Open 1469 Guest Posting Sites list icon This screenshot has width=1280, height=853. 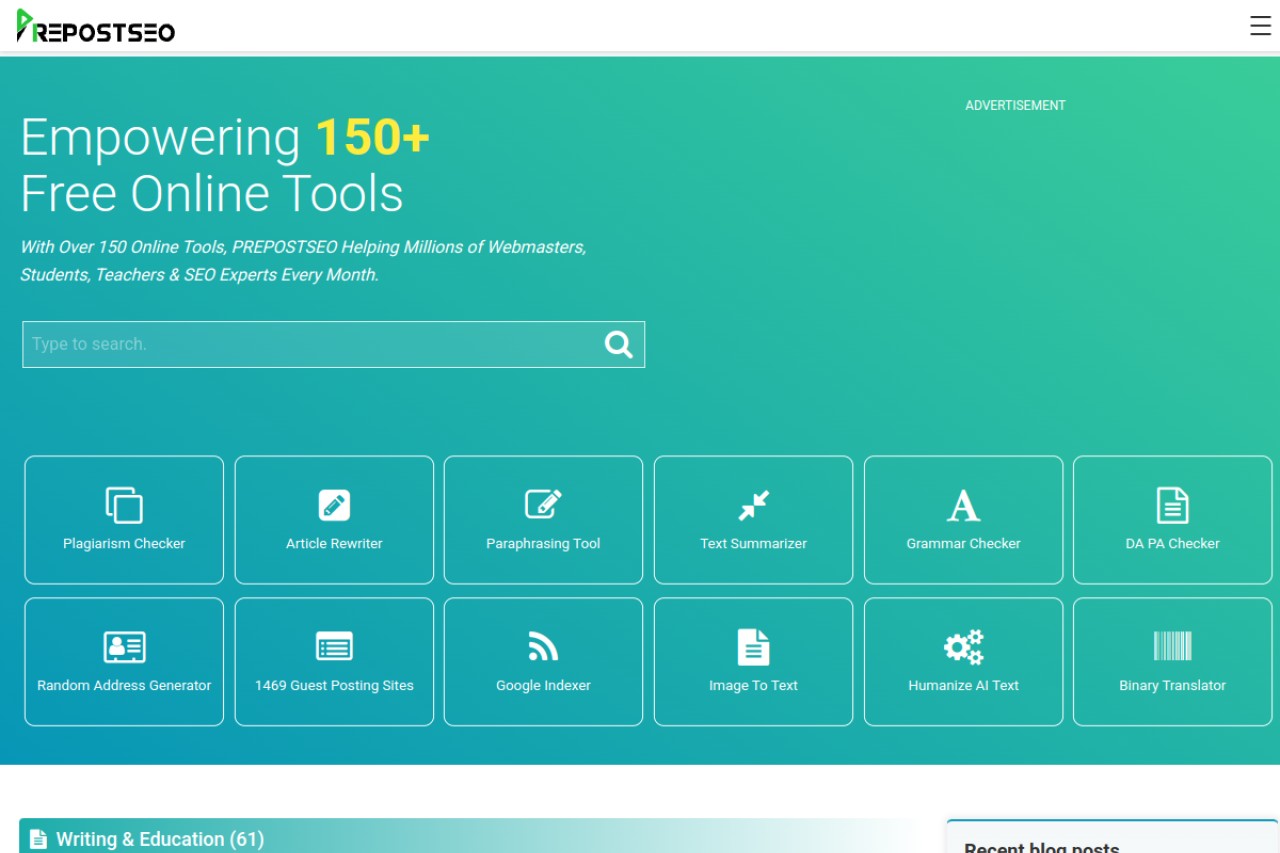click(x=334, y=647)
